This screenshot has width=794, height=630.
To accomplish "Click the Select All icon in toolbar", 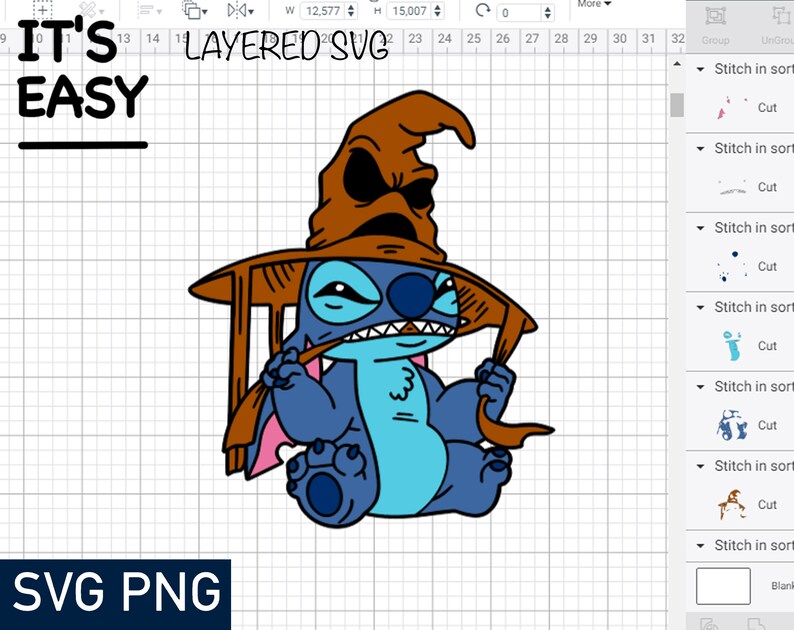I will (43, 9).
